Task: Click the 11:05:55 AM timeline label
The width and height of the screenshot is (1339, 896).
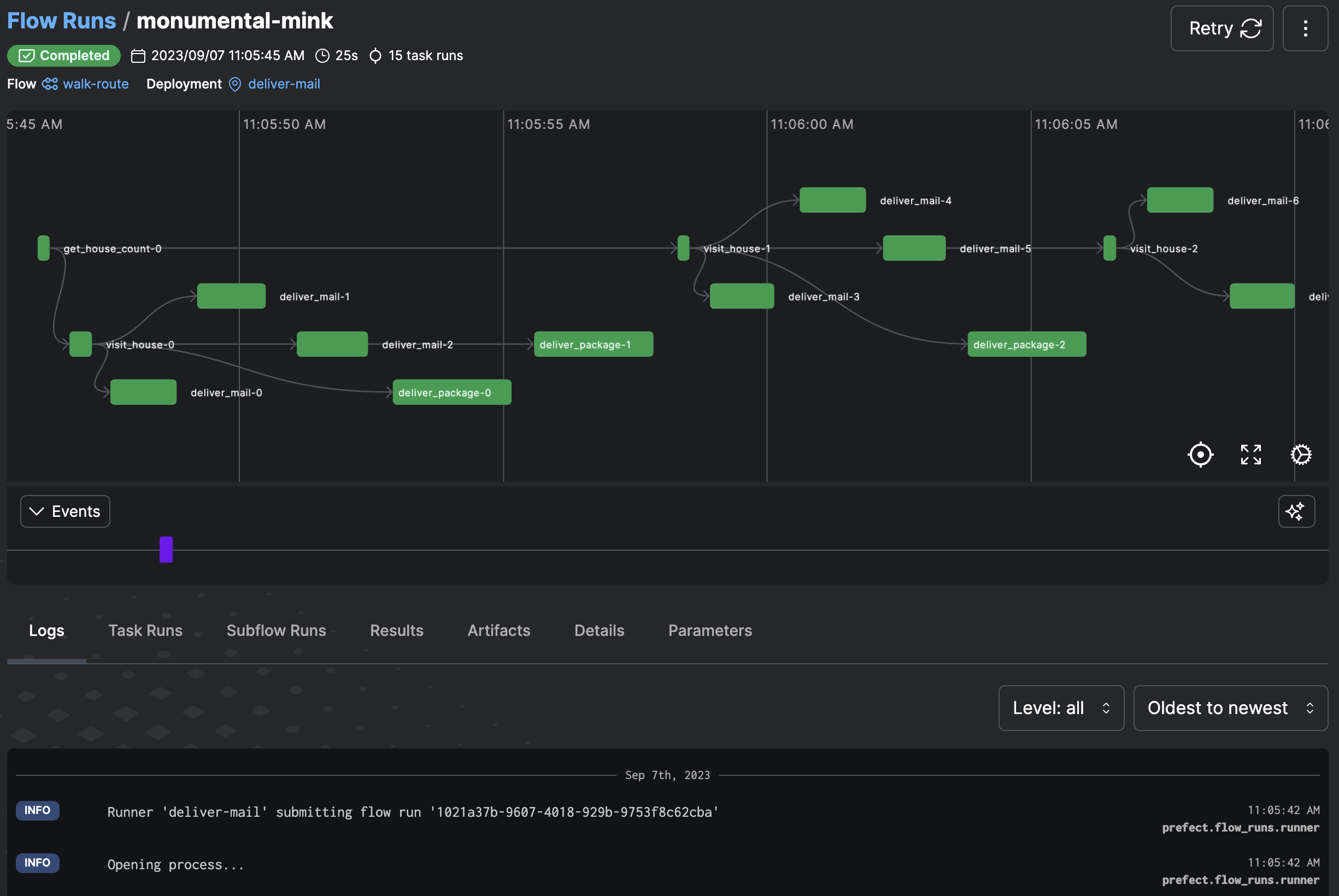Action: click(548, 124)
